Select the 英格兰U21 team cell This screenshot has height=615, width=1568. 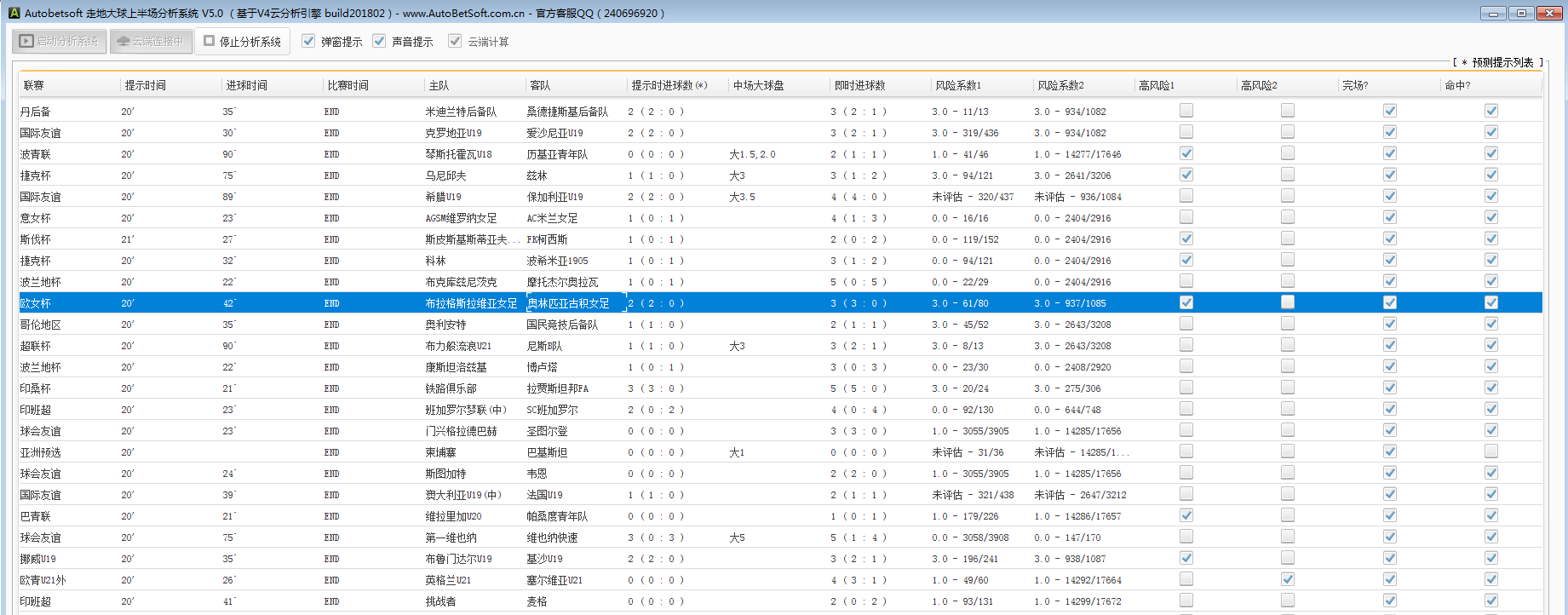tap(448, 580)
